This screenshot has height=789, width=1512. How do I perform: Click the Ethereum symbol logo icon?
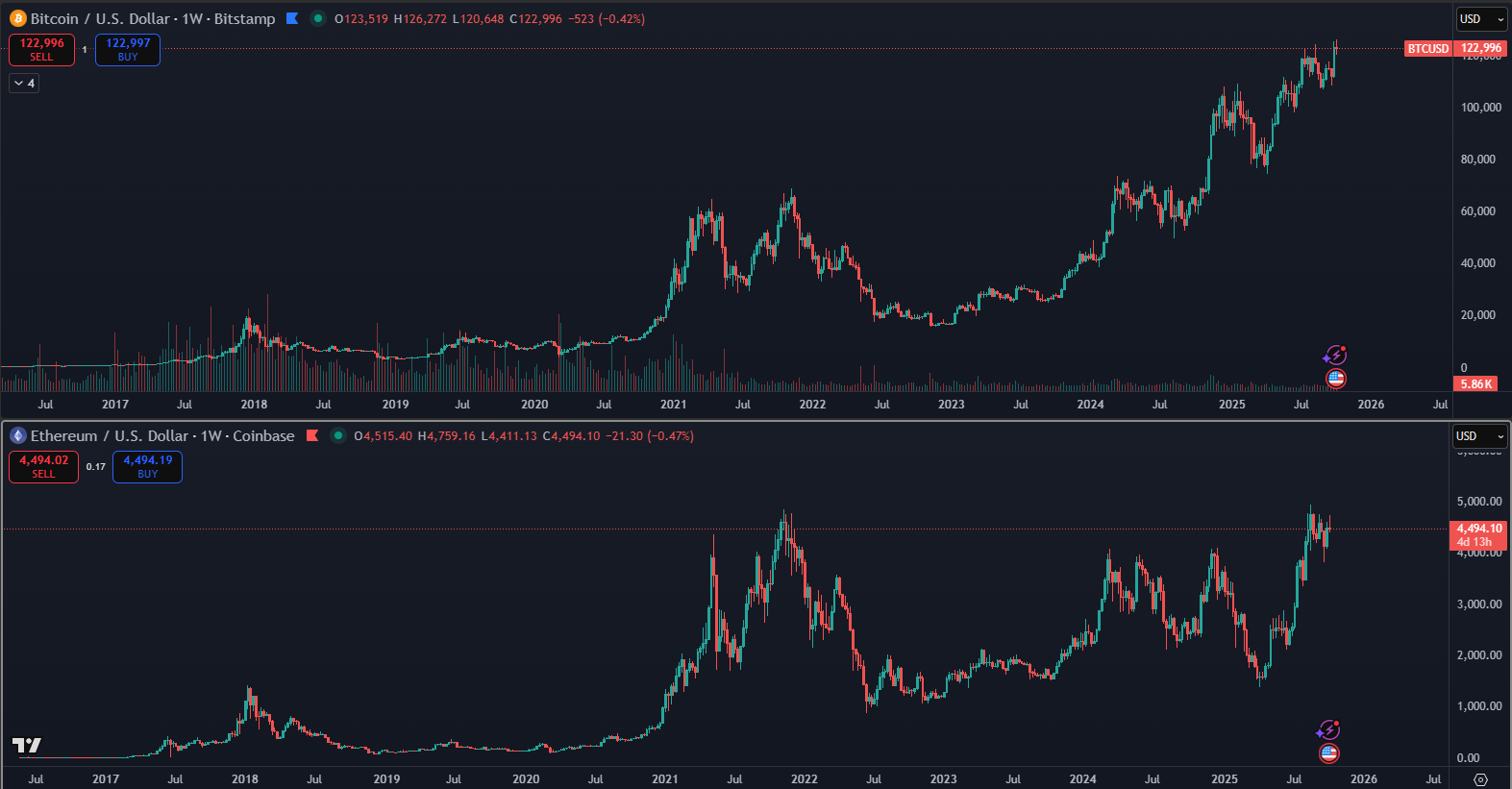pos(17,435)
